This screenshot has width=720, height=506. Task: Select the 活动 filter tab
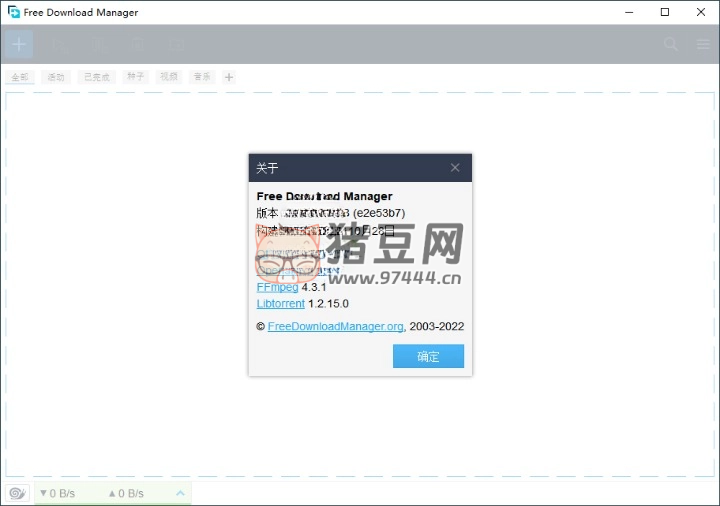click(x=56, y=77)
